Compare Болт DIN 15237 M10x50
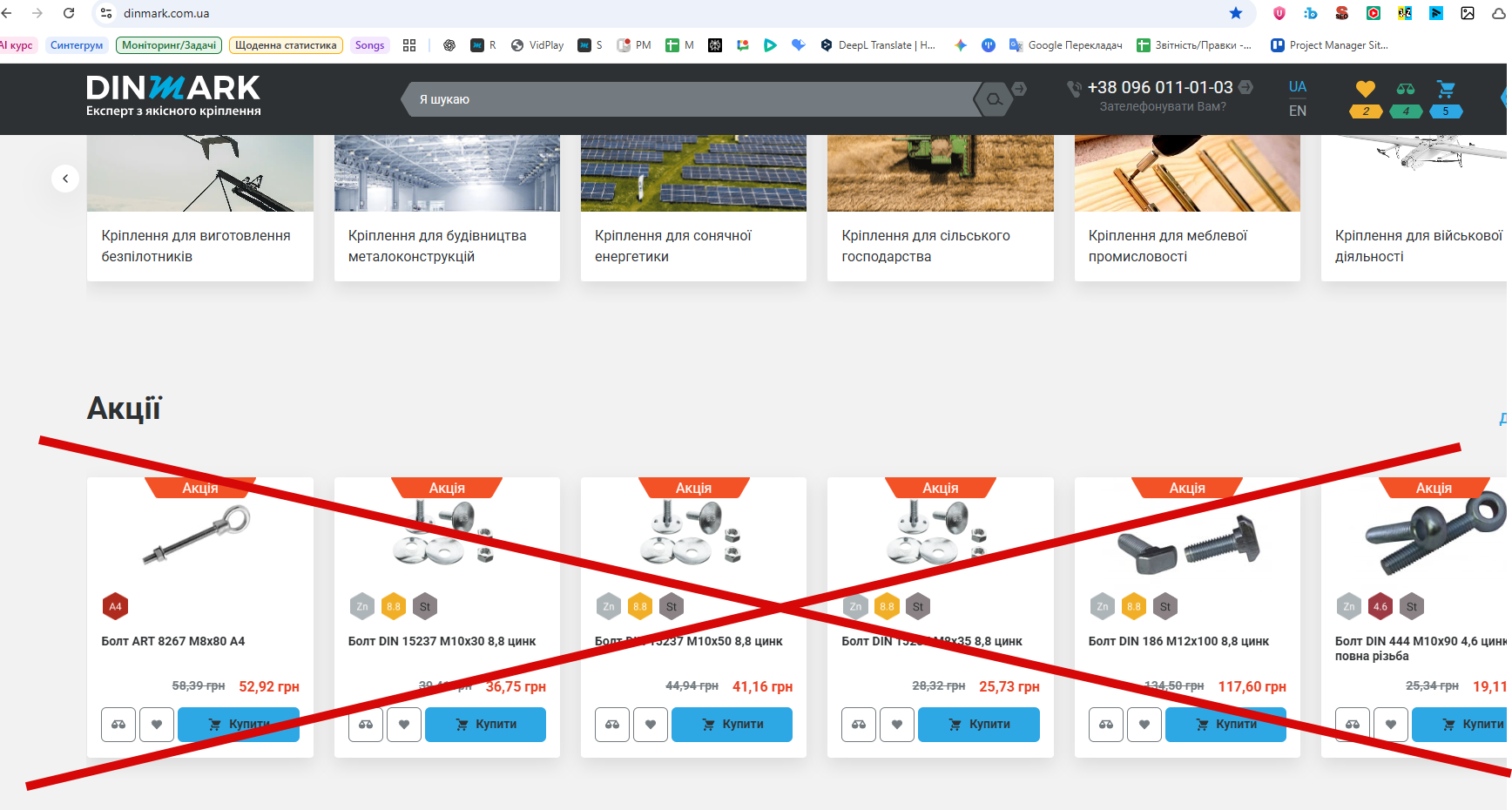This screenshot has width=1512, height=810. [x=612, y=725]
